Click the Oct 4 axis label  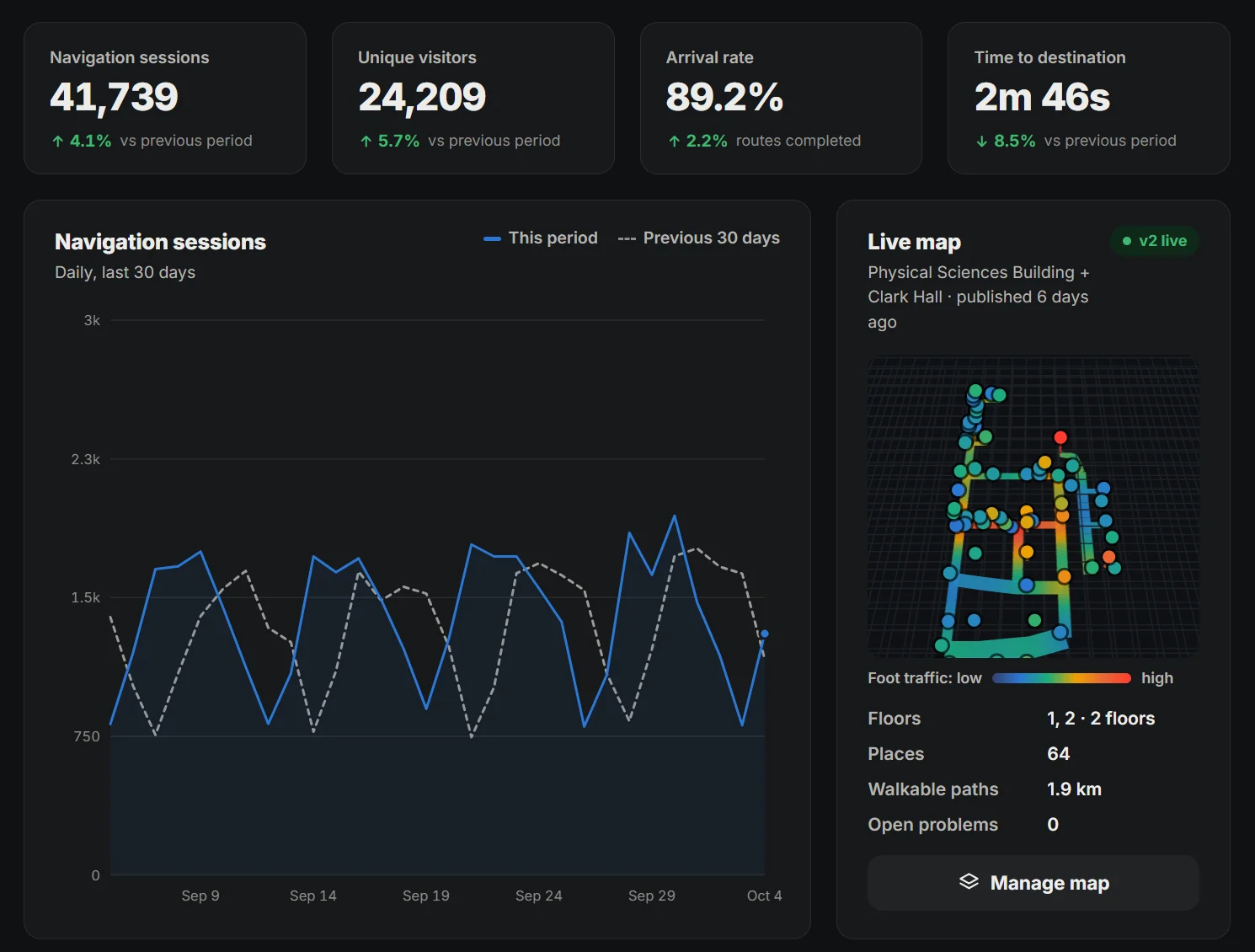click(765, 896)
